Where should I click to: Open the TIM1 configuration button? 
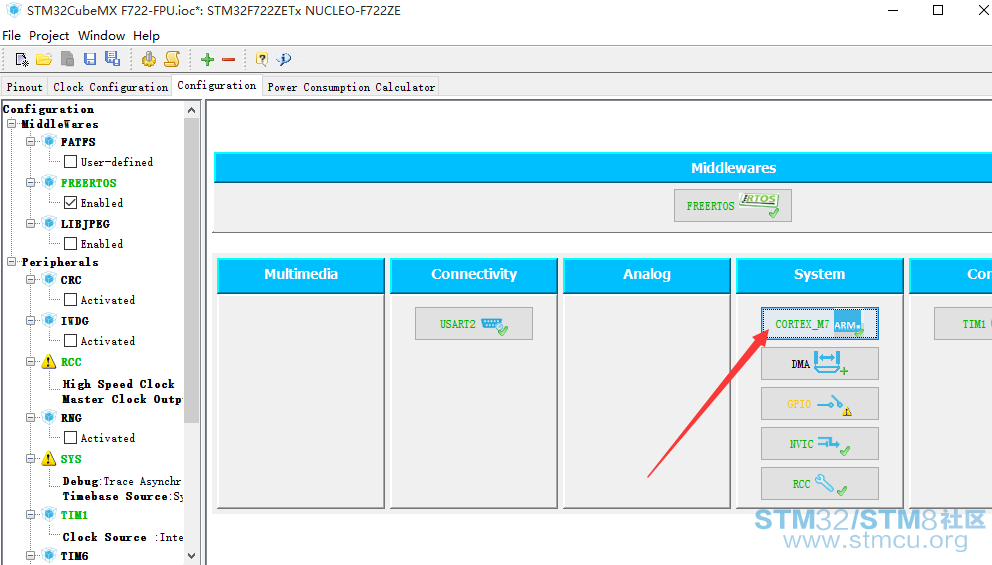pos(963,323)
